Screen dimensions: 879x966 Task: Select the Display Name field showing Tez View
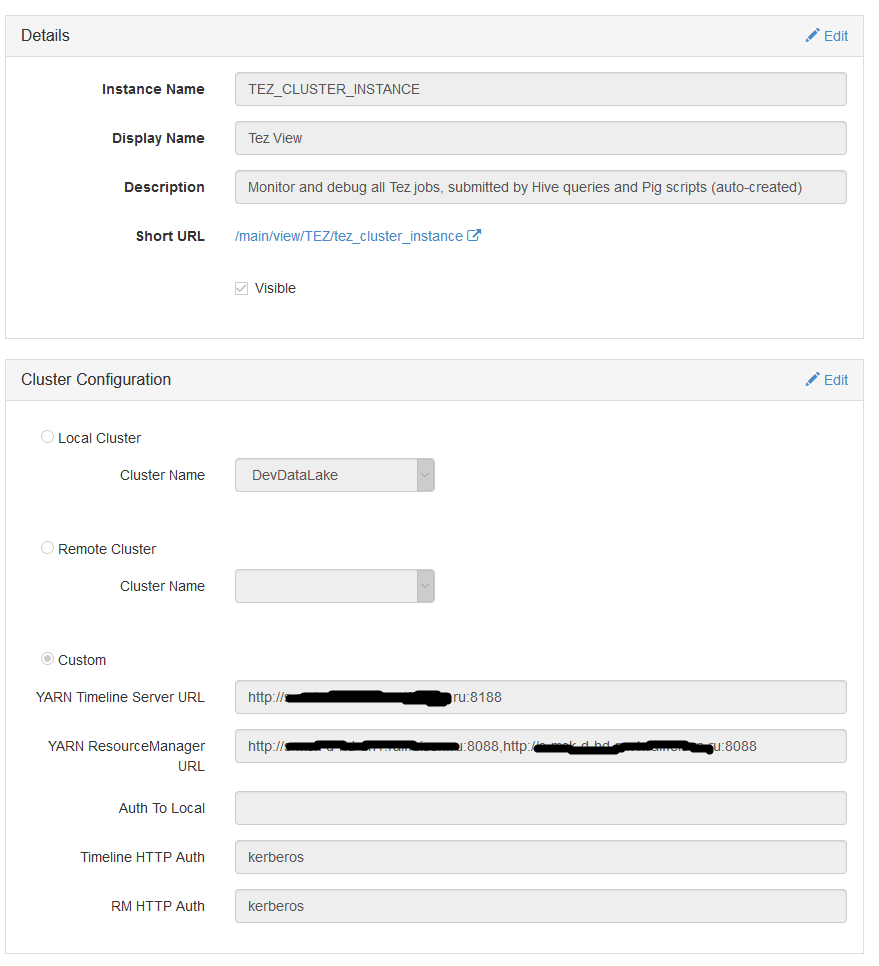540,138
